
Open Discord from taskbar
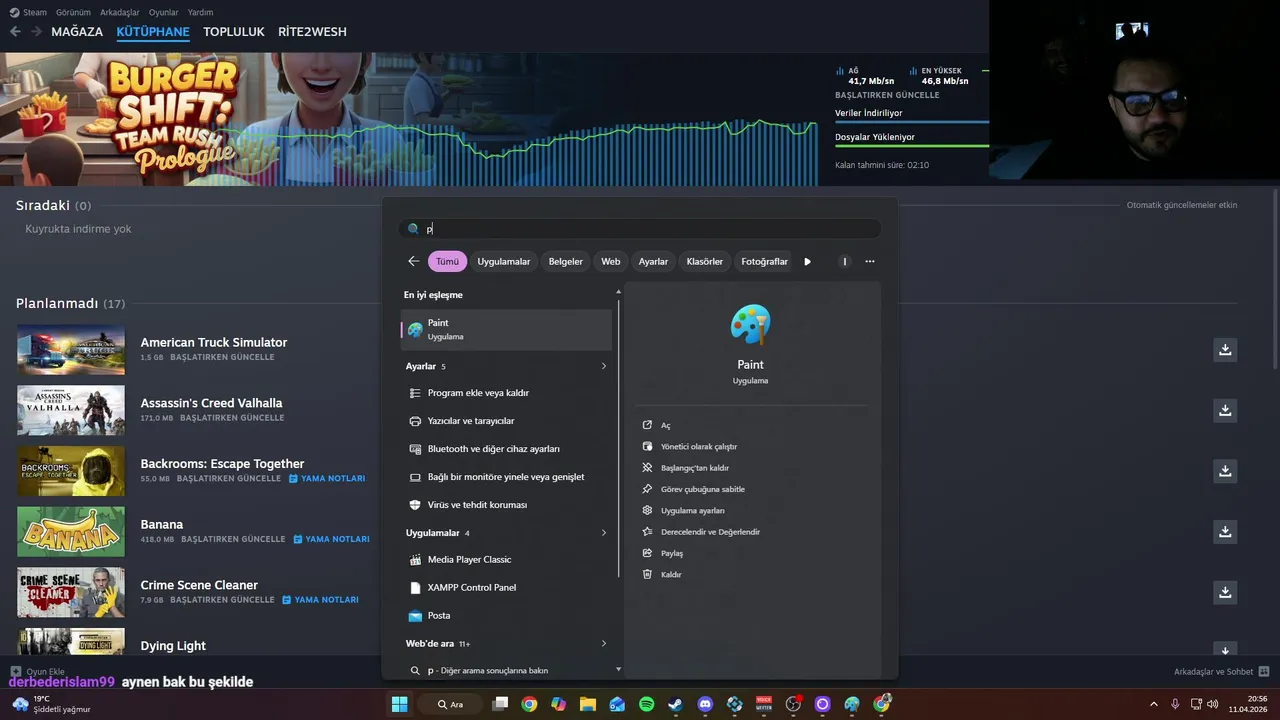pos(705,704)
